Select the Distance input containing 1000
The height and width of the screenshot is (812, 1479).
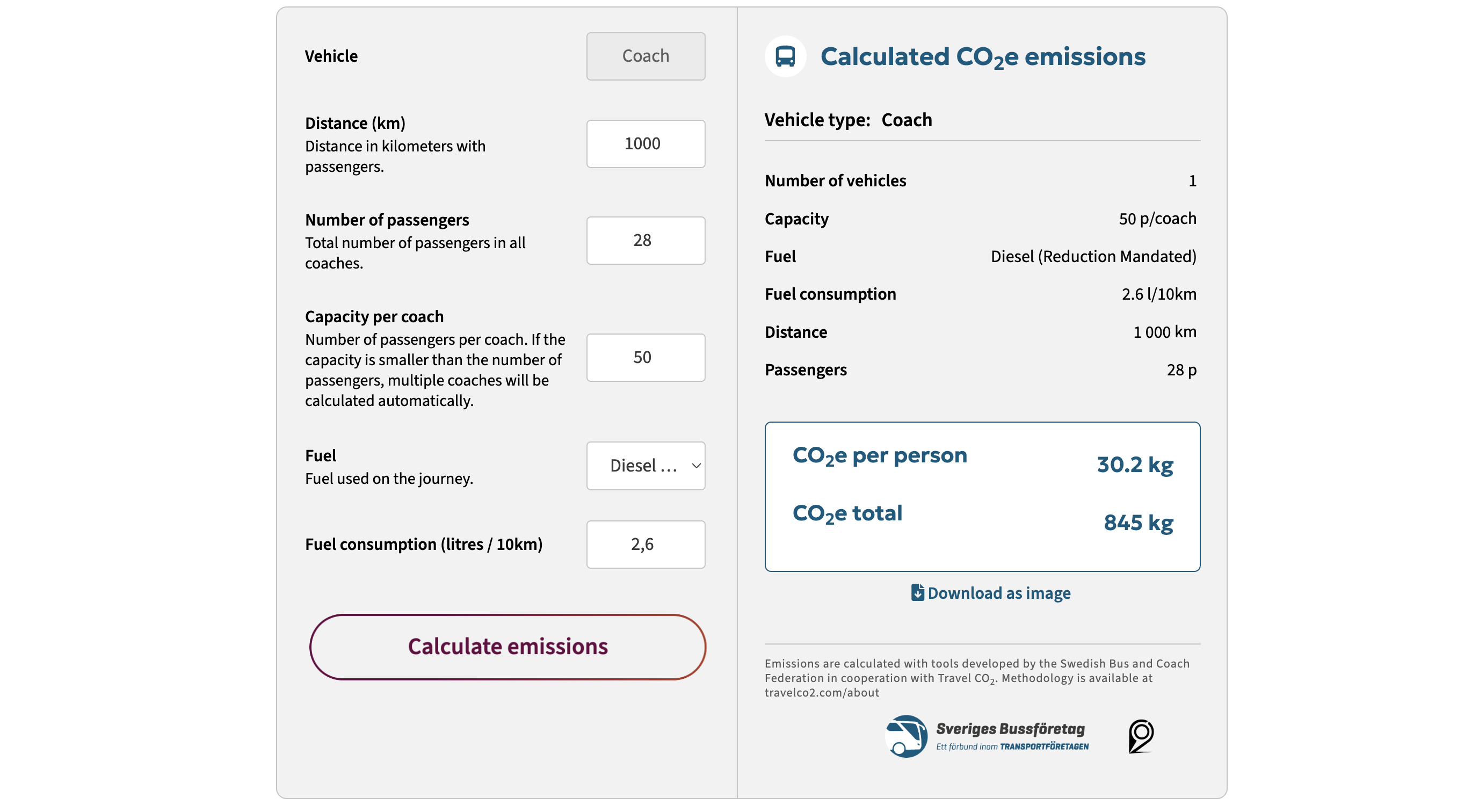646,143
